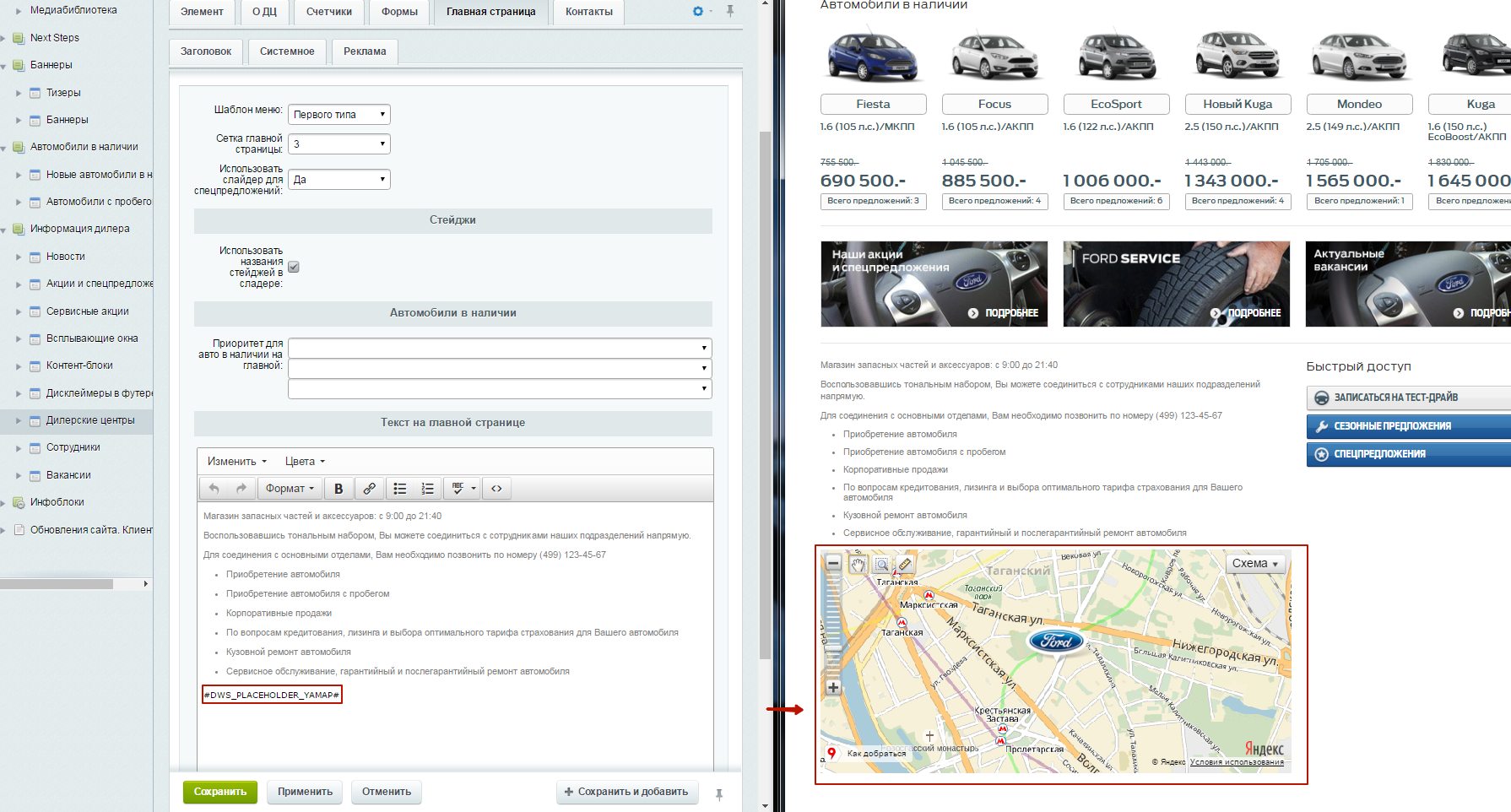Open source code view in editor
Image resolution: width=1511 pixels, height=812 pixels.
coord(496,489)
